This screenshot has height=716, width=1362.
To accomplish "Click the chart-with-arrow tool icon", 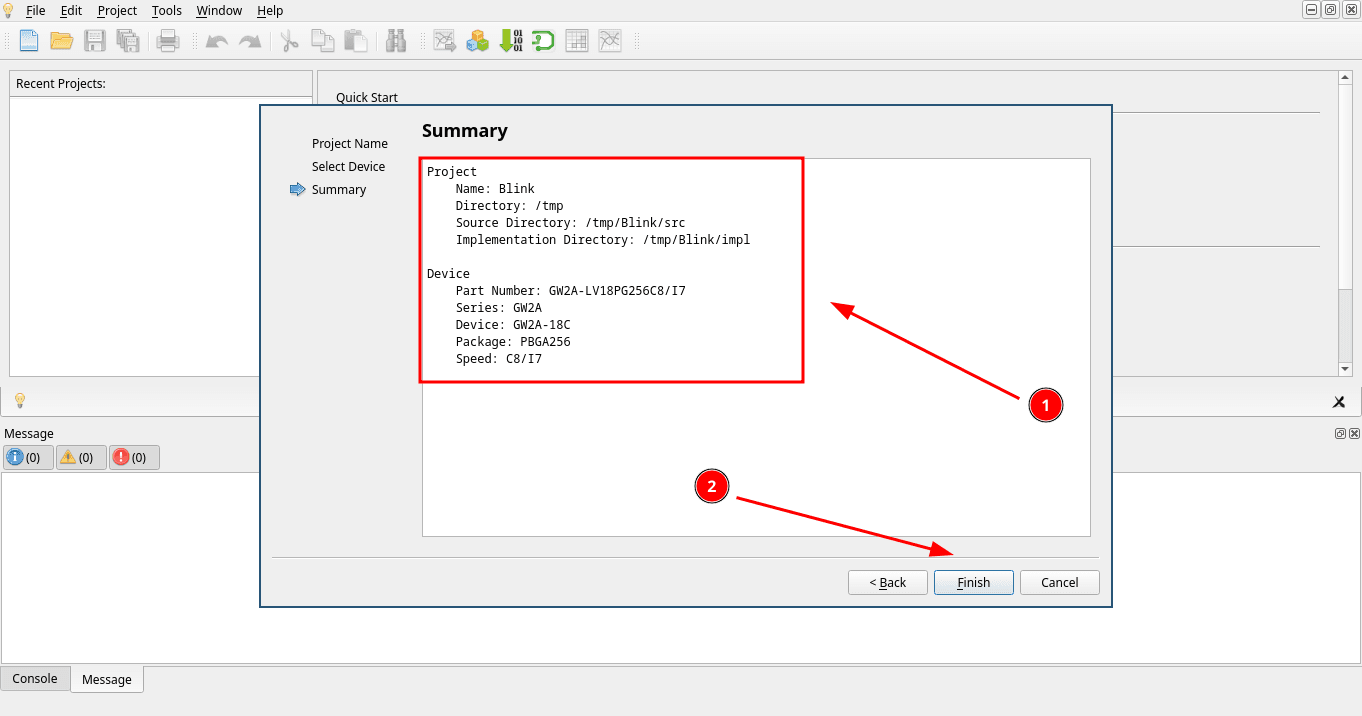I will coord(444,41).
